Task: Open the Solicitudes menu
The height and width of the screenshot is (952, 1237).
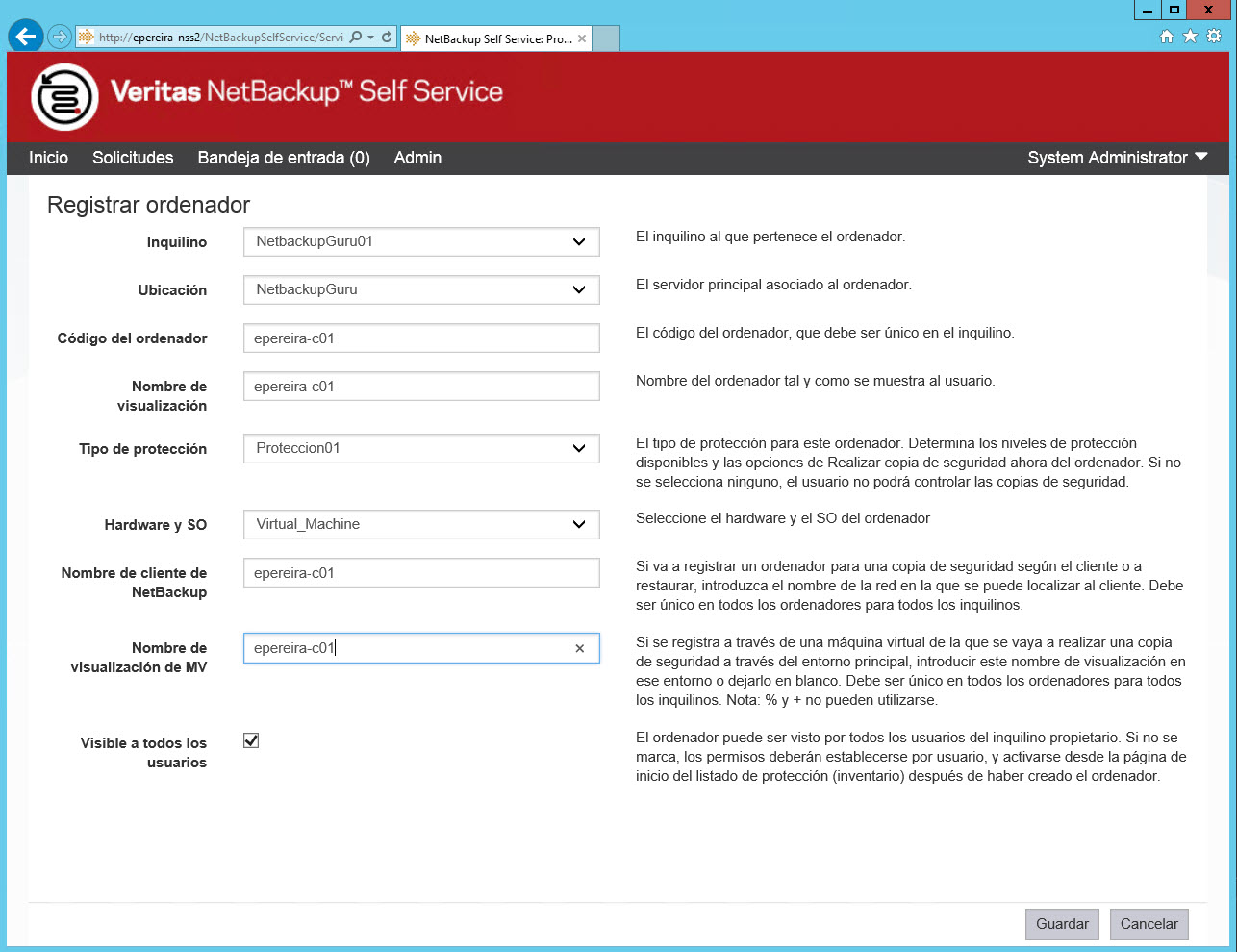Action: 133,158
